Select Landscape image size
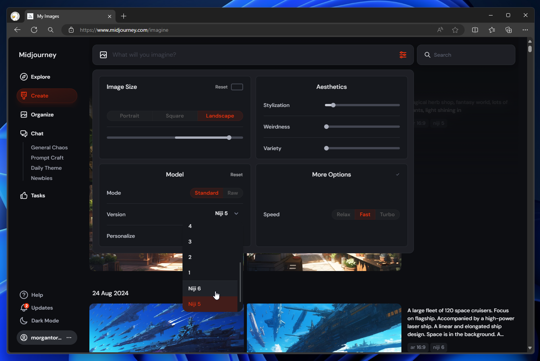Image resolution: width=540 pixels, height=361 pixels. [x=220, y=116]
